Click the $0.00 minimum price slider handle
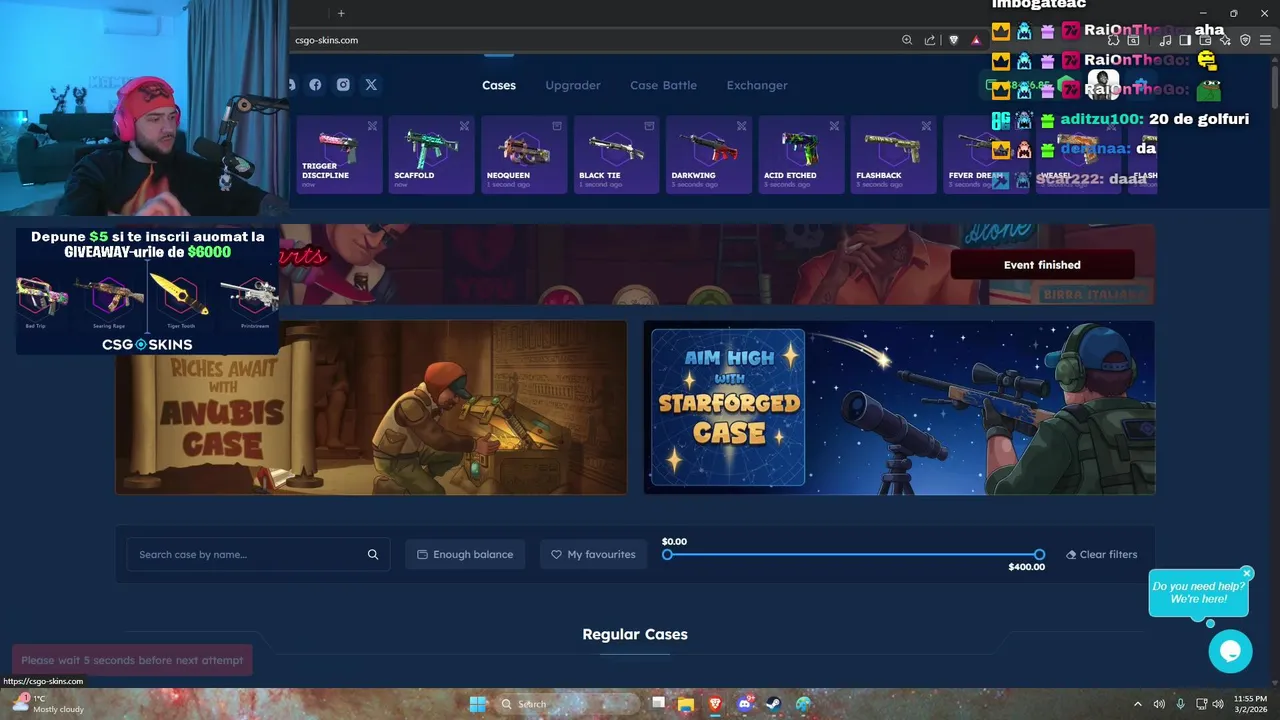This screenshot has width=1280, height=720. [667, 554]
